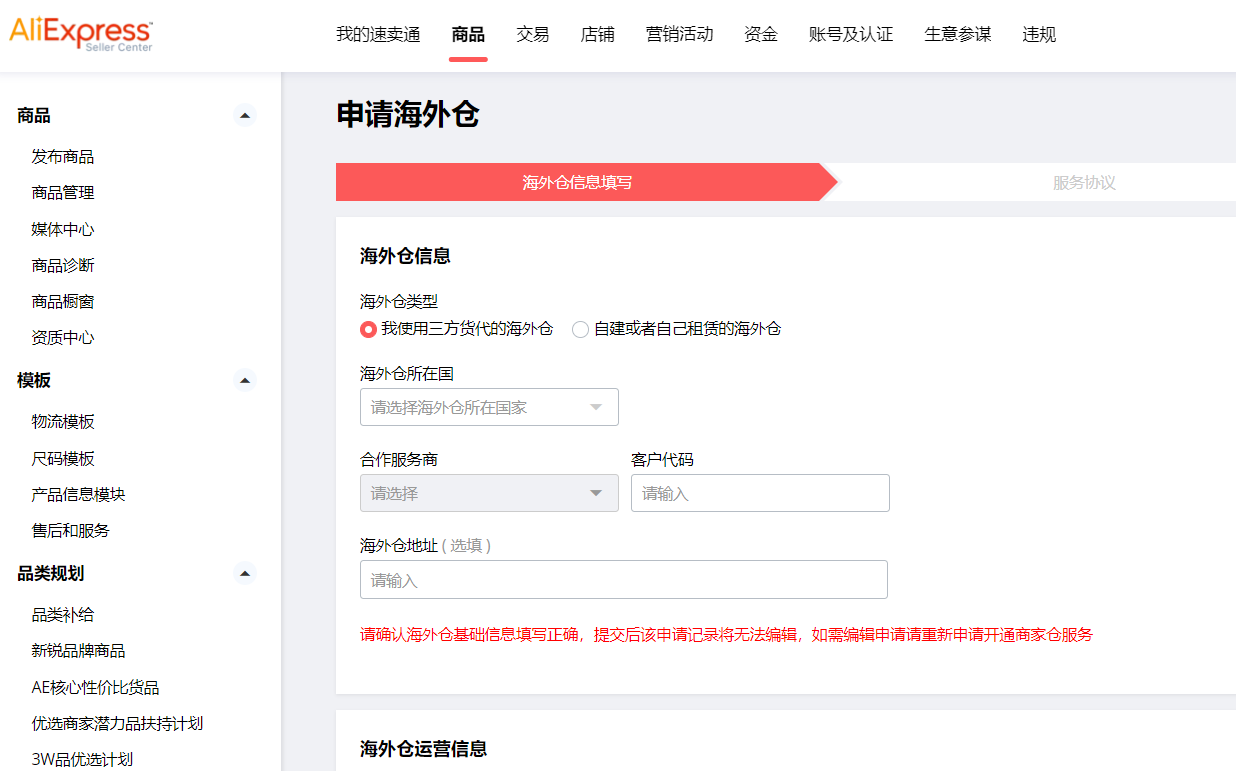Image resolution: width=1236 pixels, height=771 pixels.
Task: Open 发布商品 in the sidebar
Action: (x=63, y=157)
